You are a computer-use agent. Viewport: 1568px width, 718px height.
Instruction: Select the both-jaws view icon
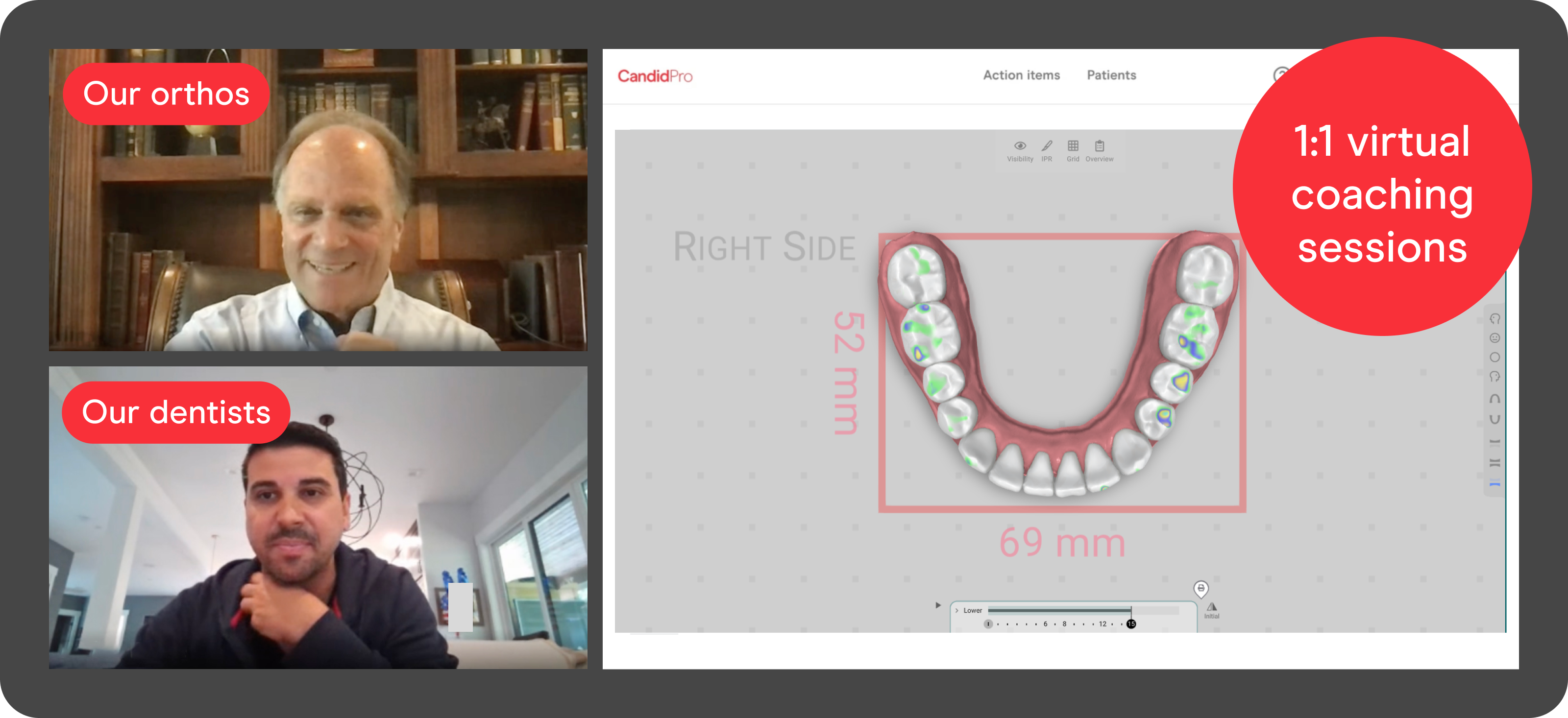point(1494,463)
